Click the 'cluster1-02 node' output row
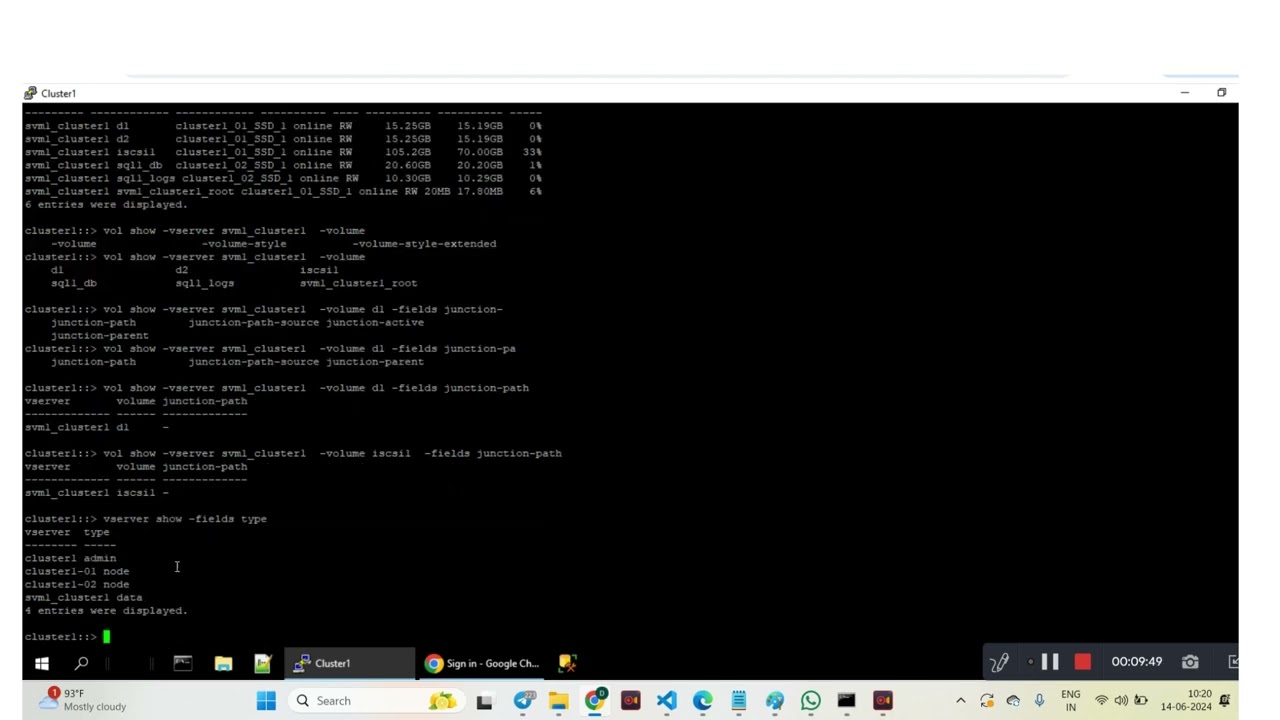Image resolution: width=1280 pixels, height=720 pixels. (x=77, y=584)
